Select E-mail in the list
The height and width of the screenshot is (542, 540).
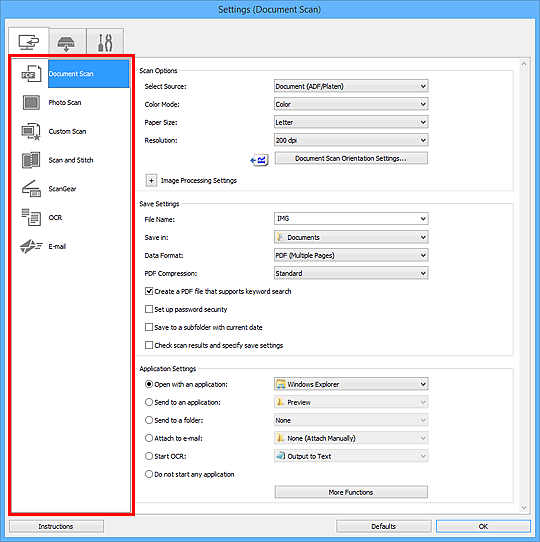[x=57, y=246]
